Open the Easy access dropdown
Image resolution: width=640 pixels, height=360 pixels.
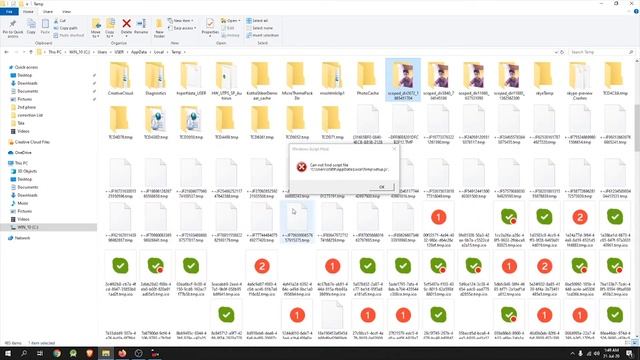pos(182,28)
